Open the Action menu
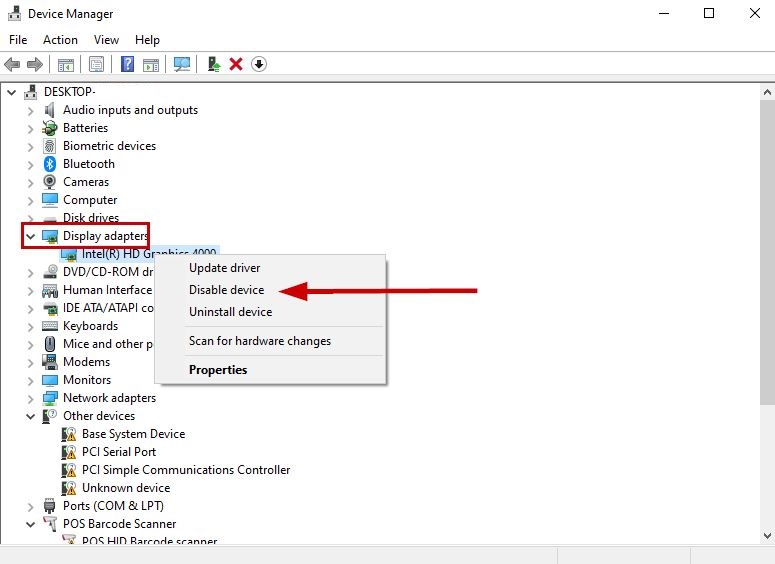 (x=60, y=40)
